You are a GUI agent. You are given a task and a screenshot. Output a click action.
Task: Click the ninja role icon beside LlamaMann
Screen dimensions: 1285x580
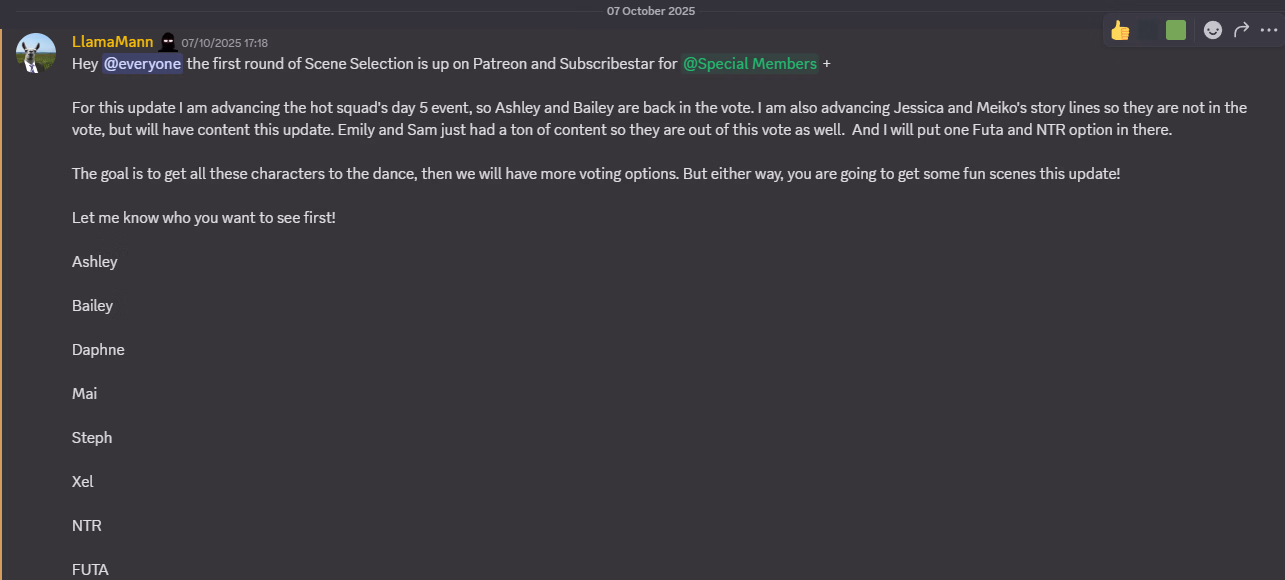click(x=168, y=42)
